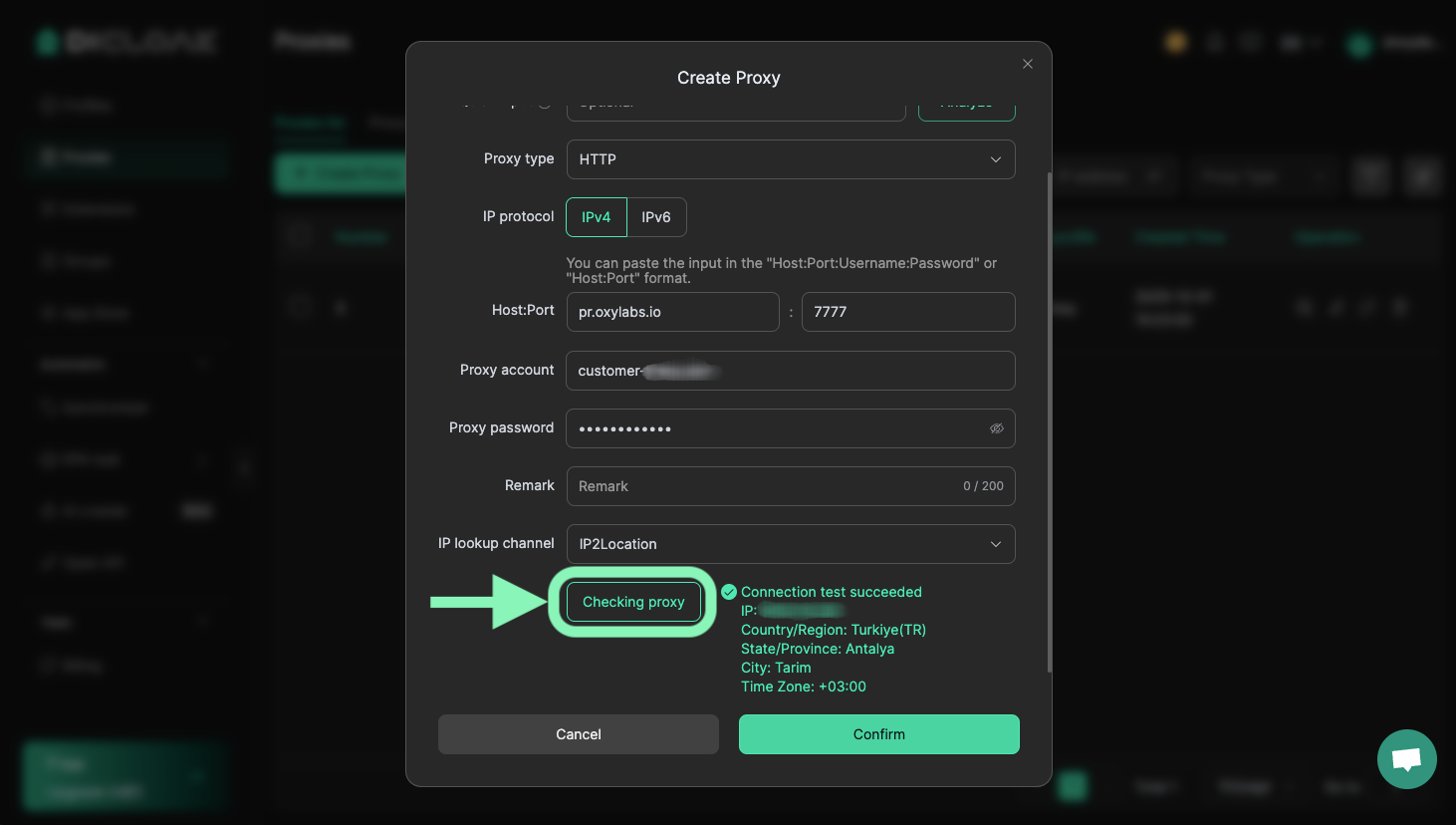Screen dimensions: 1456x825
Task: Close the Create Proxy dialog
Action: (1027, 64)
